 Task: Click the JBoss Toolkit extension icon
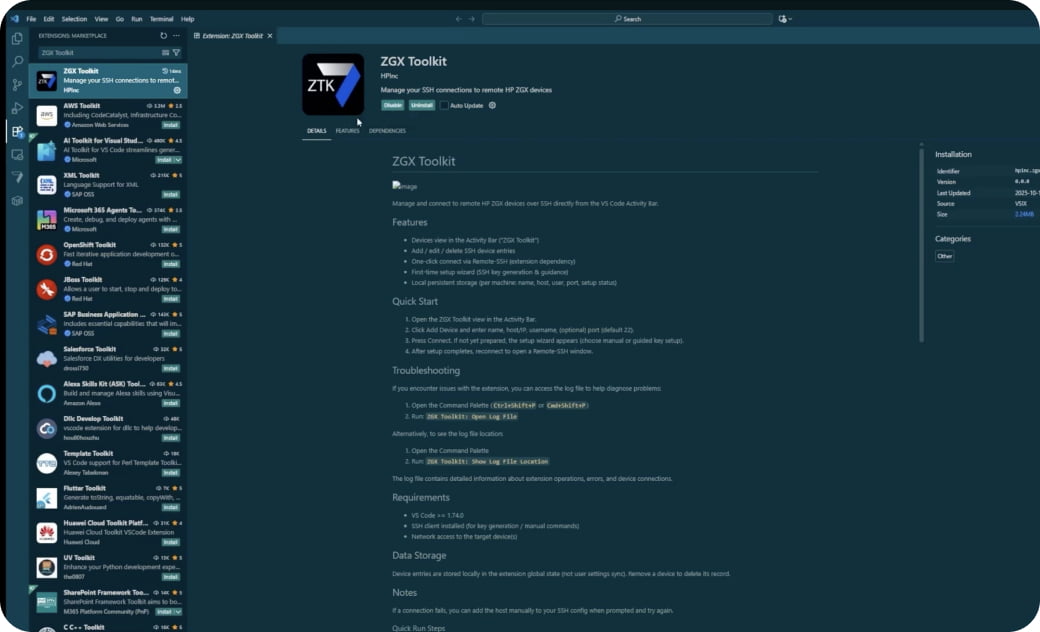pos(46,289)
